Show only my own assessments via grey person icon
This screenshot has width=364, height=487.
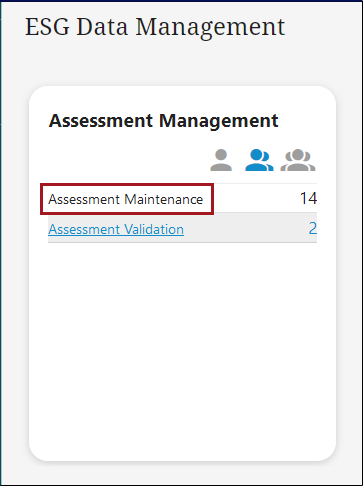(x=221, y=160)
